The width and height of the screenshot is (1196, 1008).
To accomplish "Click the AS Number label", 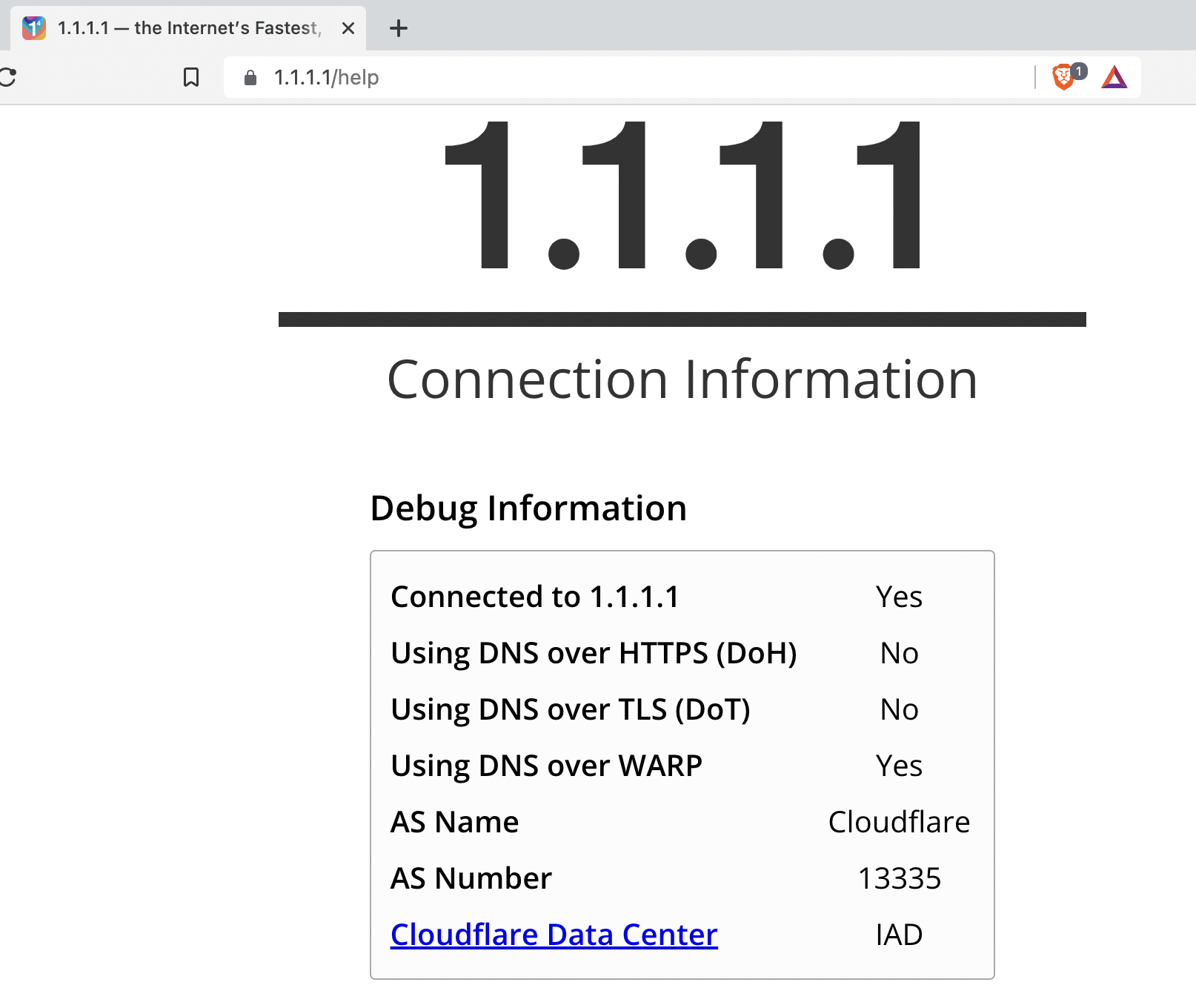I will coord(471,878).
